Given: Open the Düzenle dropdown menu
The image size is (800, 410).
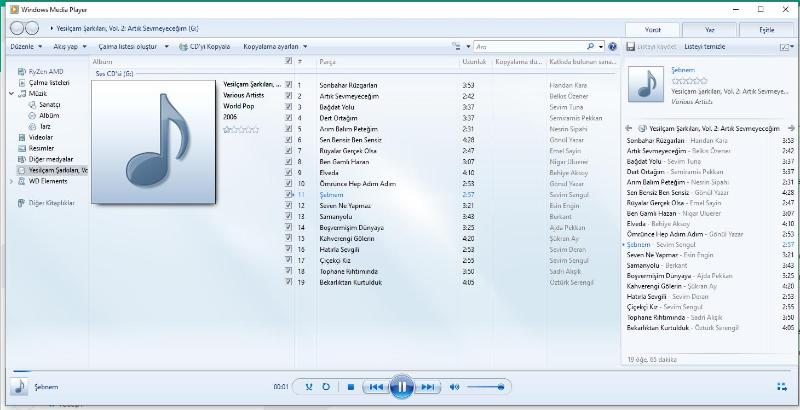Looking at the screenshot, I should tap(26, 46).
